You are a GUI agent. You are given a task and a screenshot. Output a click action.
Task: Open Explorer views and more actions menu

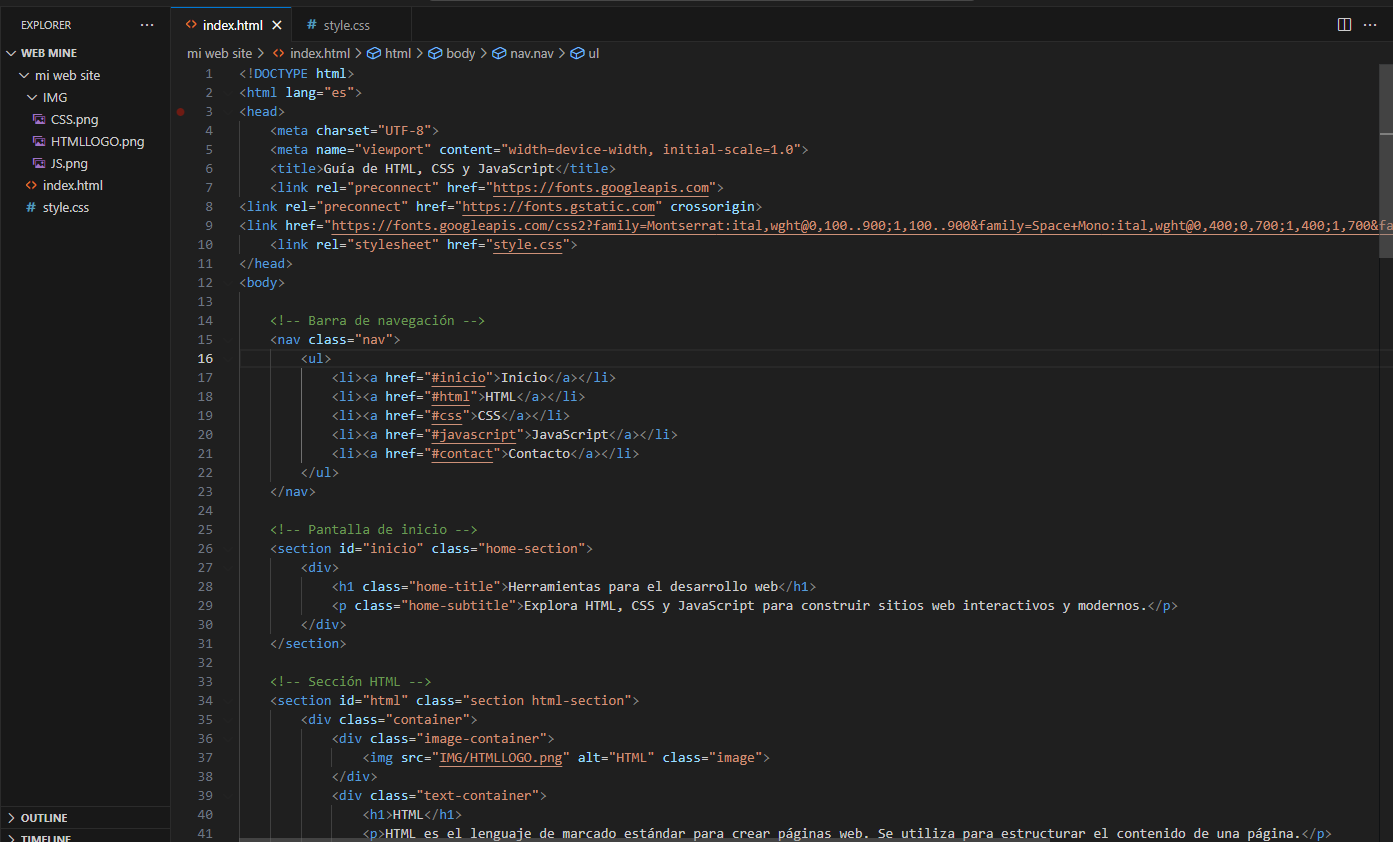tap(147, 25)
